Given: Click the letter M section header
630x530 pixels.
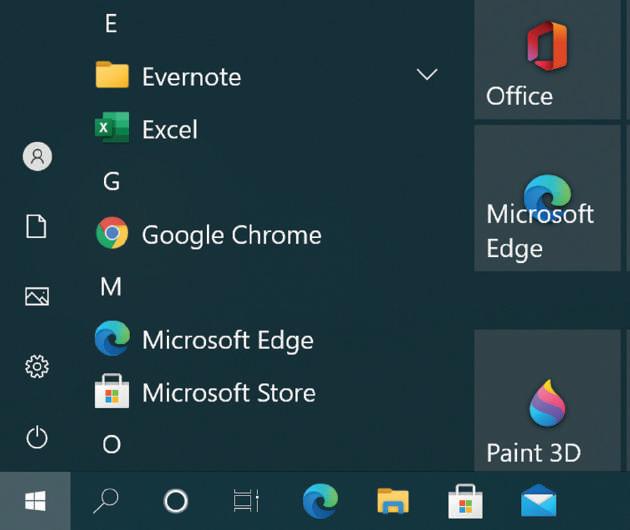Looking at the screenshot, I should (111, 286).
